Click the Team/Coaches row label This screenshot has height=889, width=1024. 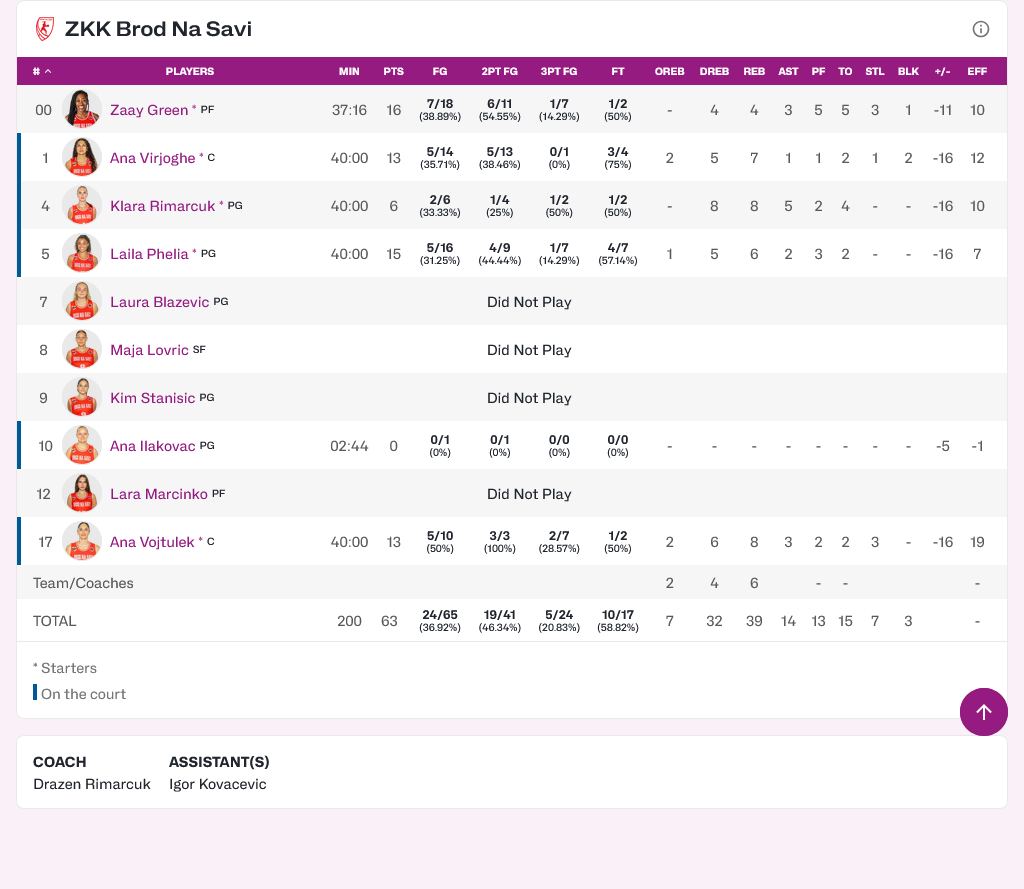tap(83, 583)
